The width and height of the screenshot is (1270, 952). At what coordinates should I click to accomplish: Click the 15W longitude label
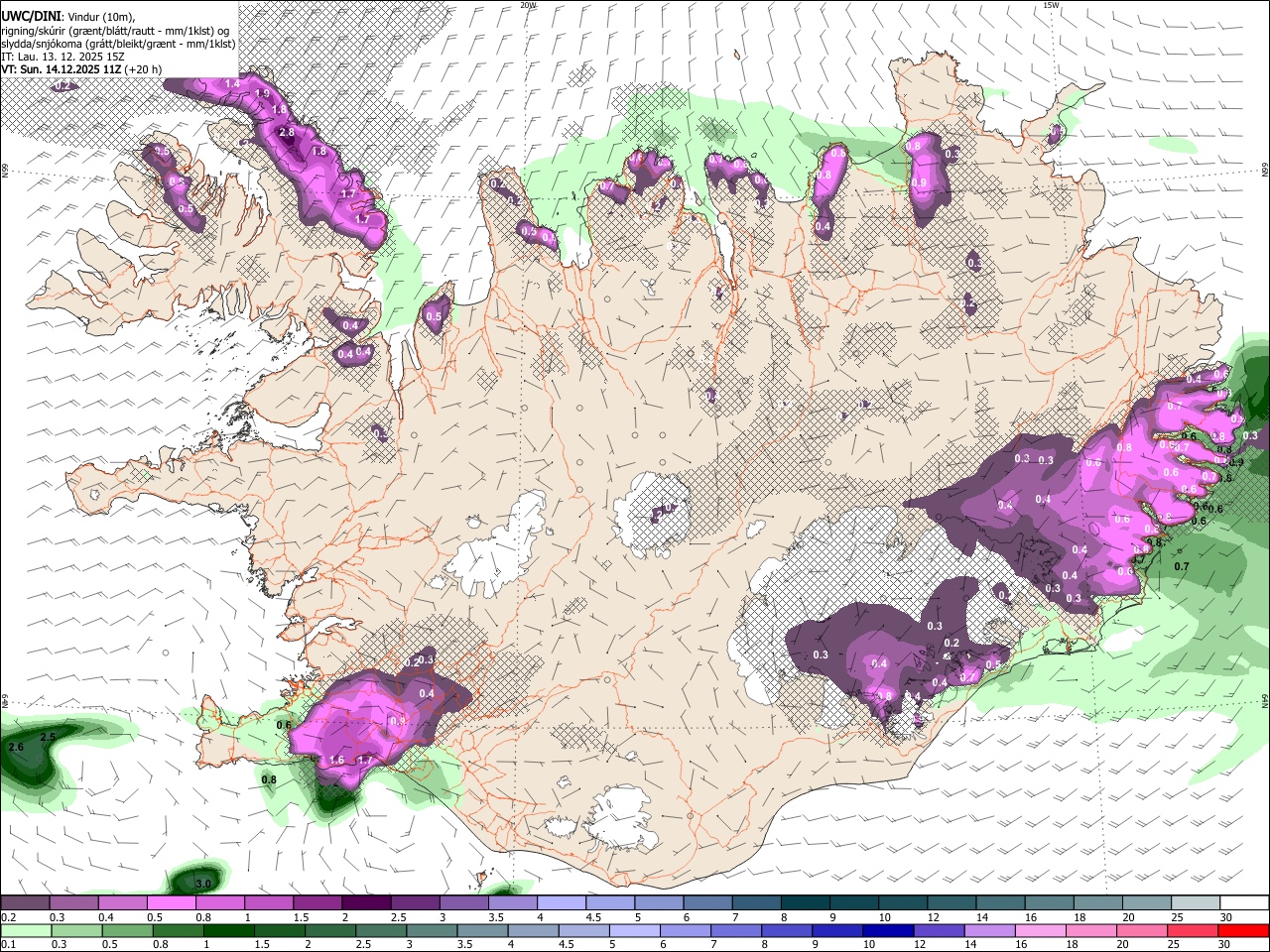tap(1051, 5)
